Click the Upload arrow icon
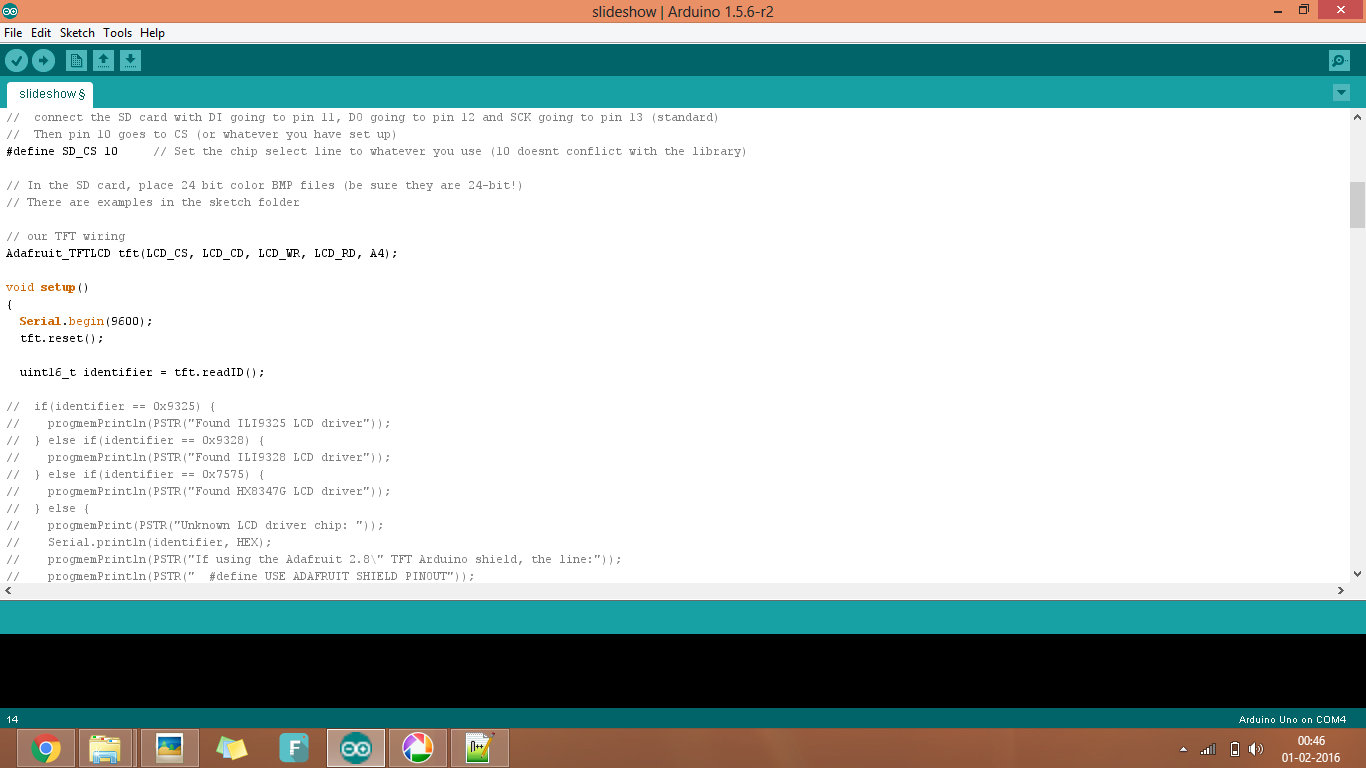 (x=43, y=61)
